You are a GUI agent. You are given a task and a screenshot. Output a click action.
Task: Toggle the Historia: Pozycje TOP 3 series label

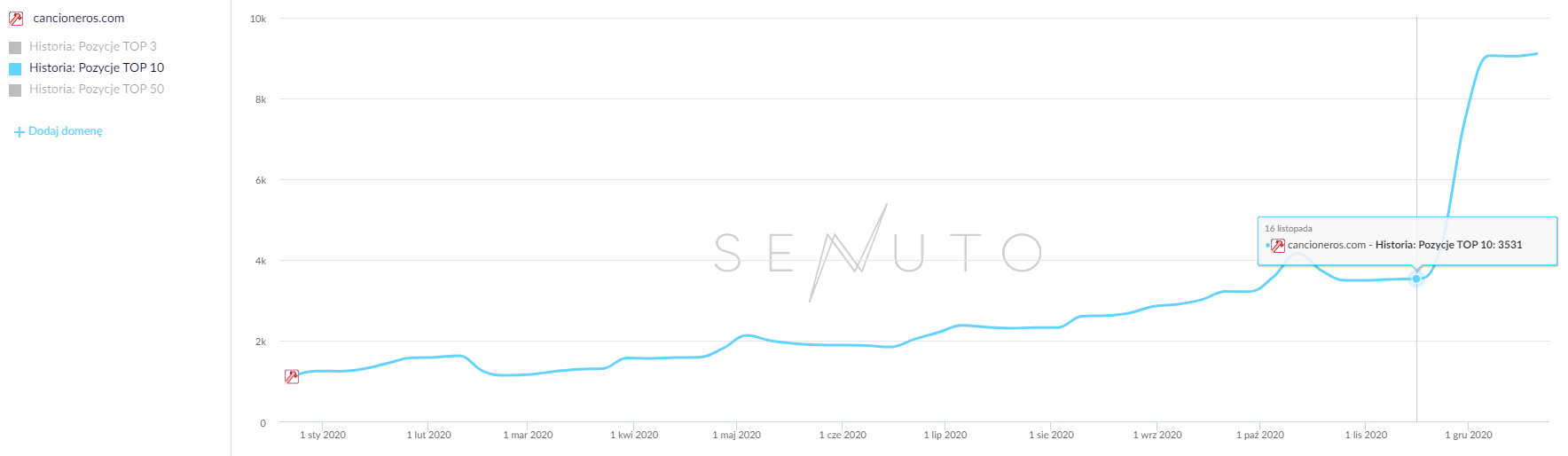(x=92, y=46)
